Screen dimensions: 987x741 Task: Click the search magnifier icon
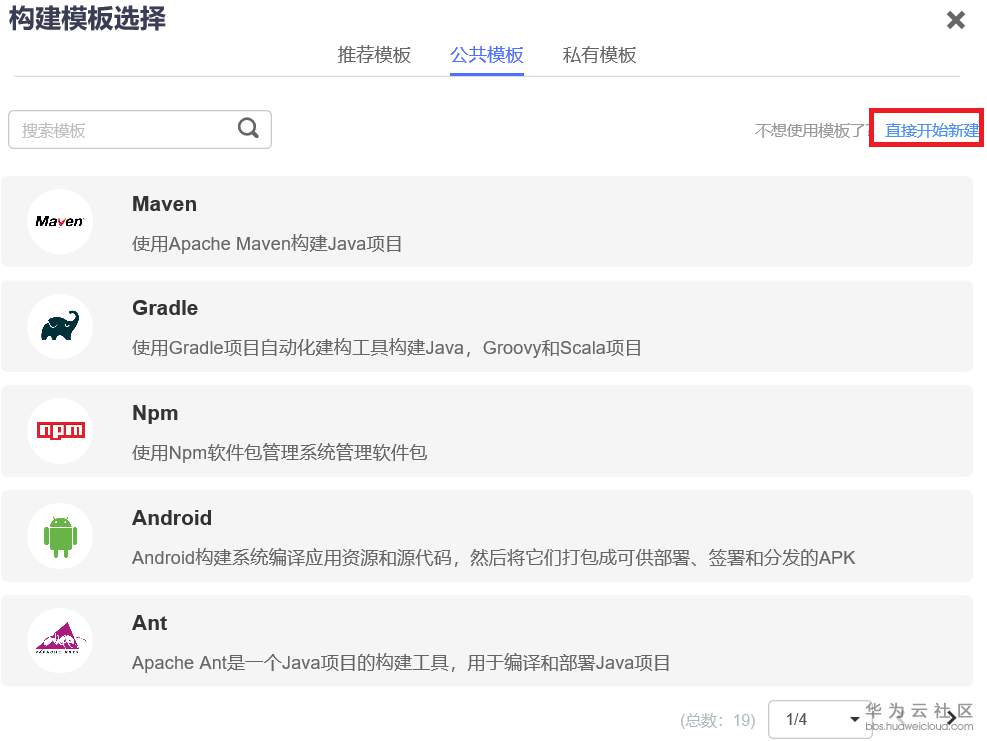pyautogui.click(x=247, y=128)
